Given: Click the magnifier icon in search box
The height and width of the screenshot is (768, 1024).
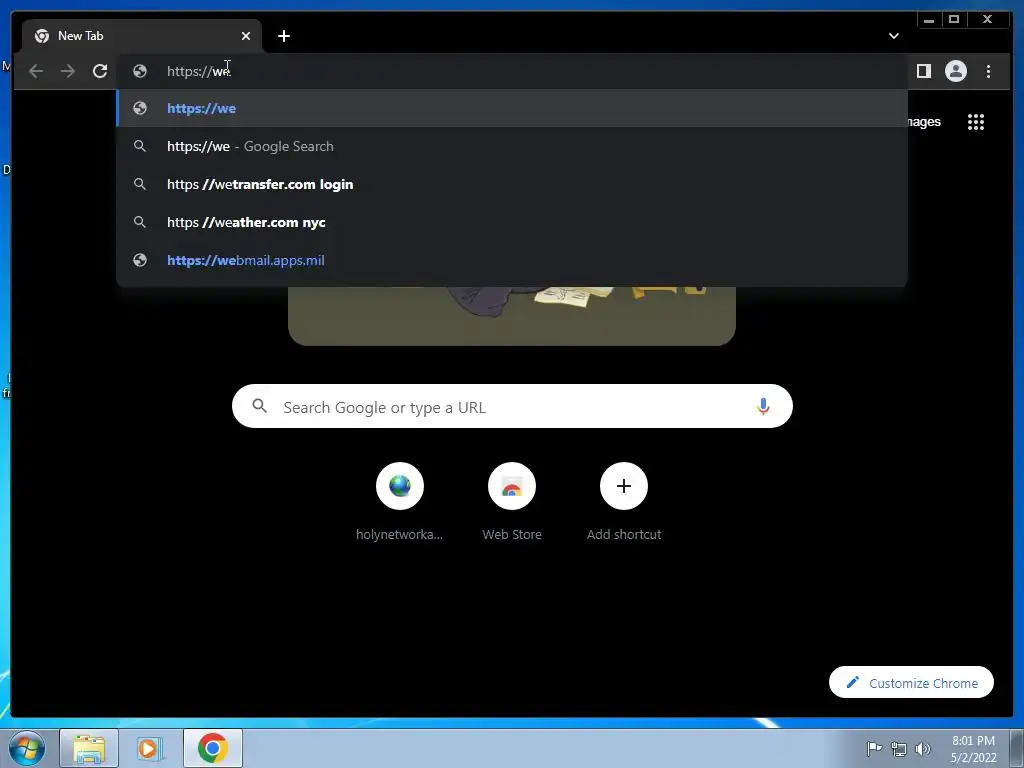Looking at the screenshot, I should [259, 406].
